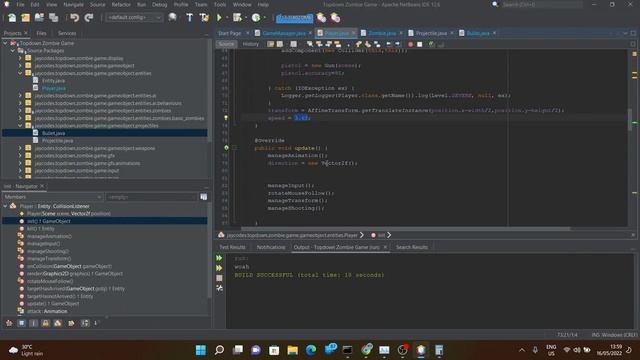Toggle the lock icon filter in Navigator

pos(45,323)
